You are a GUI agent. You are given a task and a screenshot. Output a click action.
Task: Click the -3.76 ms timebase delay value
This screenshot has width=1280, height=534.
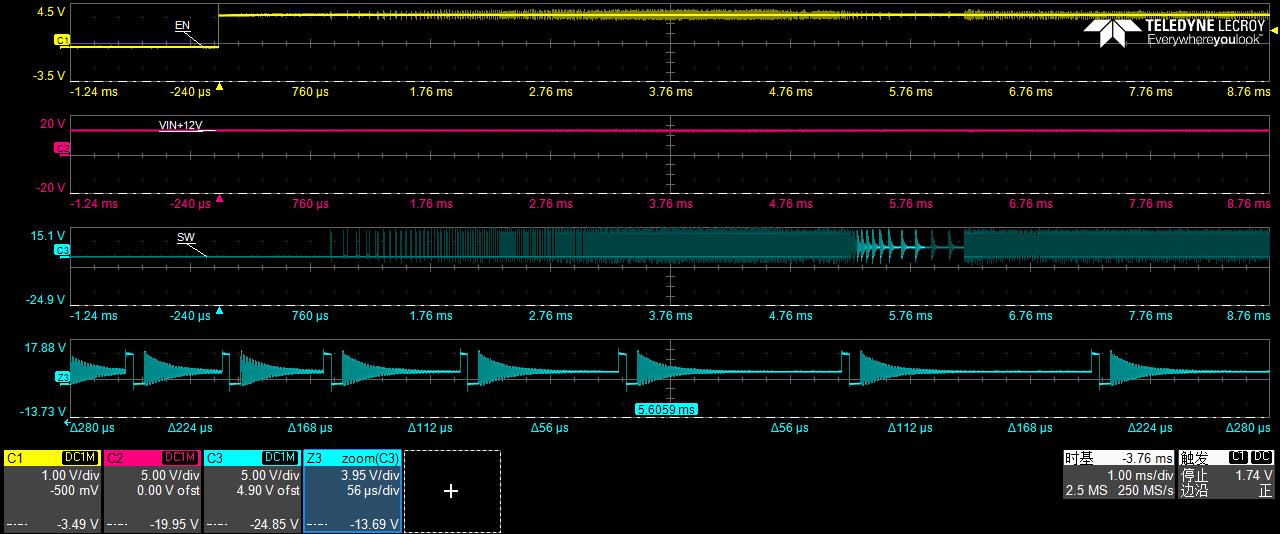[x=1148, y=459]
